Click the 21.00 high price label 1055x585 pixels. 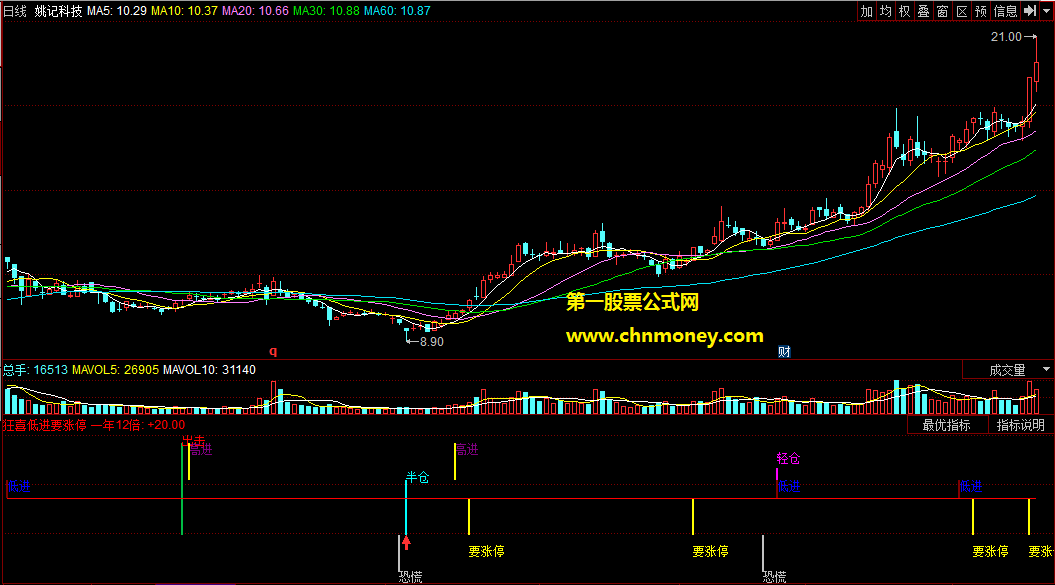tap(1006, 37)
